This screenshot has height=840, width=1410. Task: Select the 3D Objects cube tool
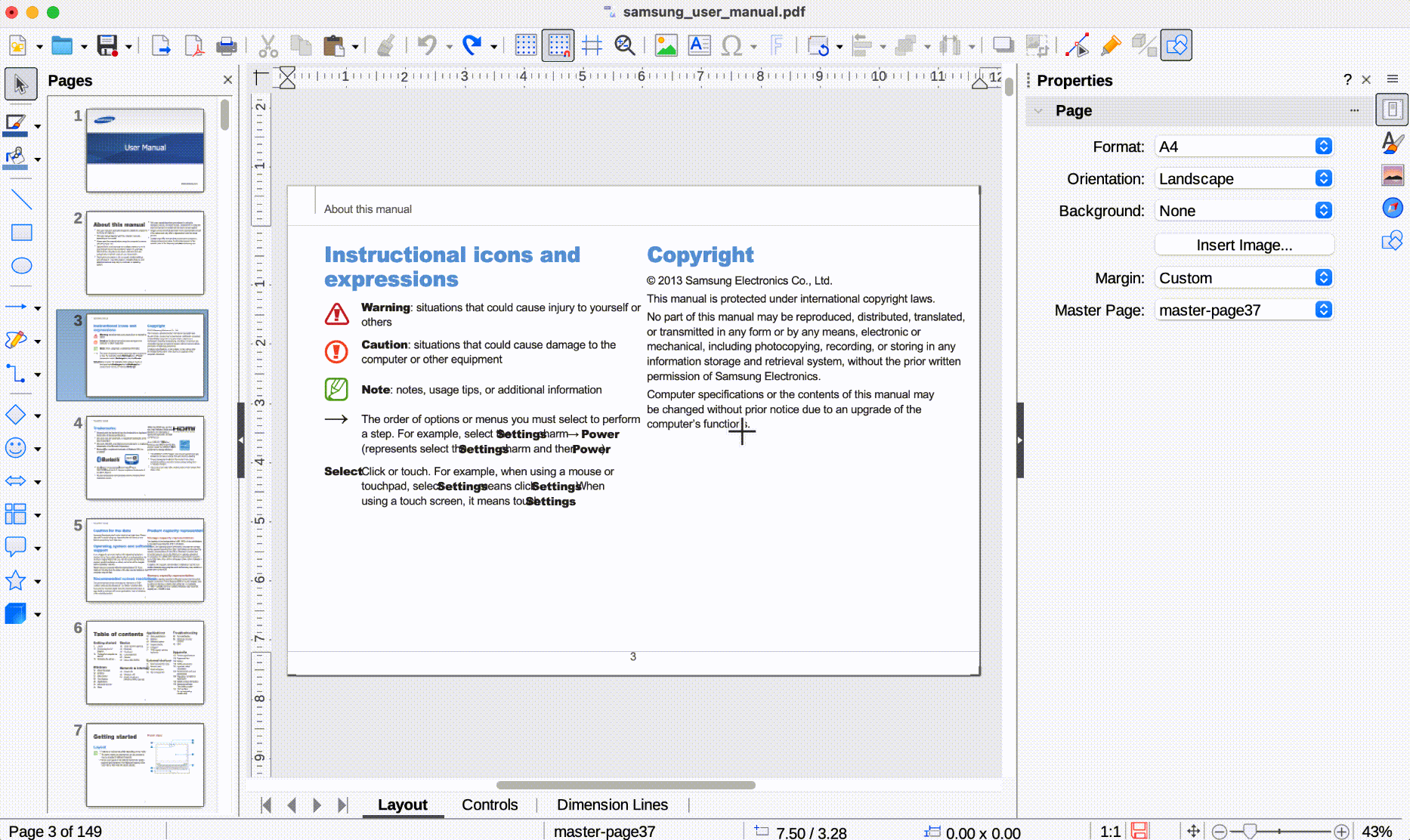click(16, 613)
